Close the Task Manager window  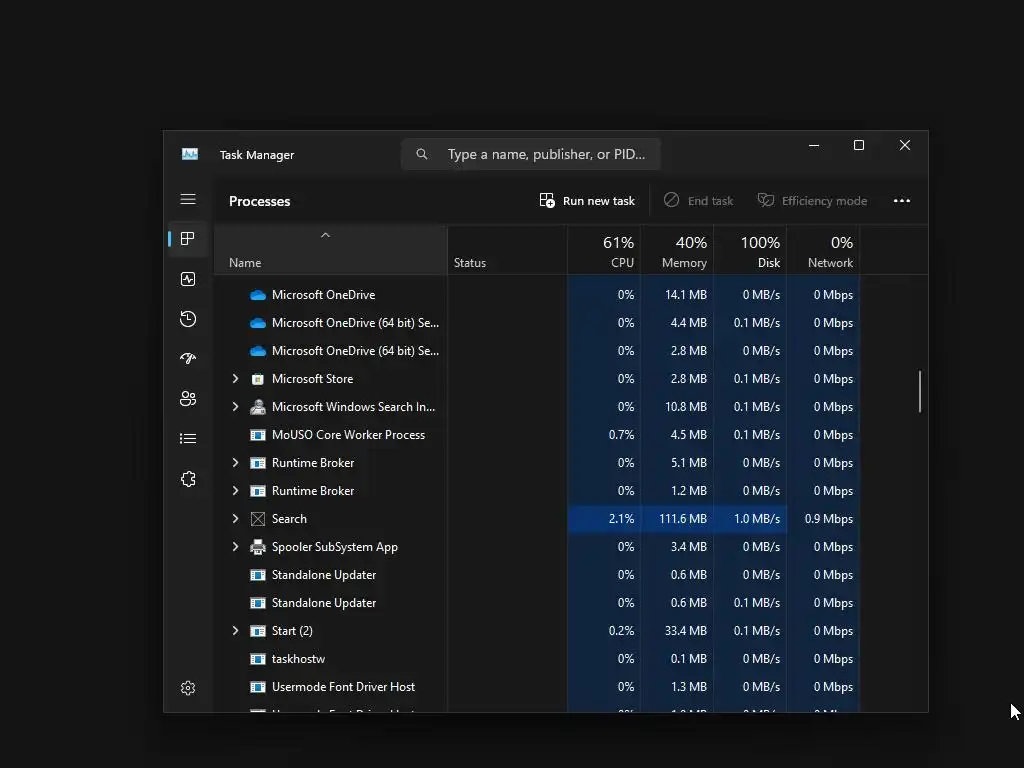(904, 146)
